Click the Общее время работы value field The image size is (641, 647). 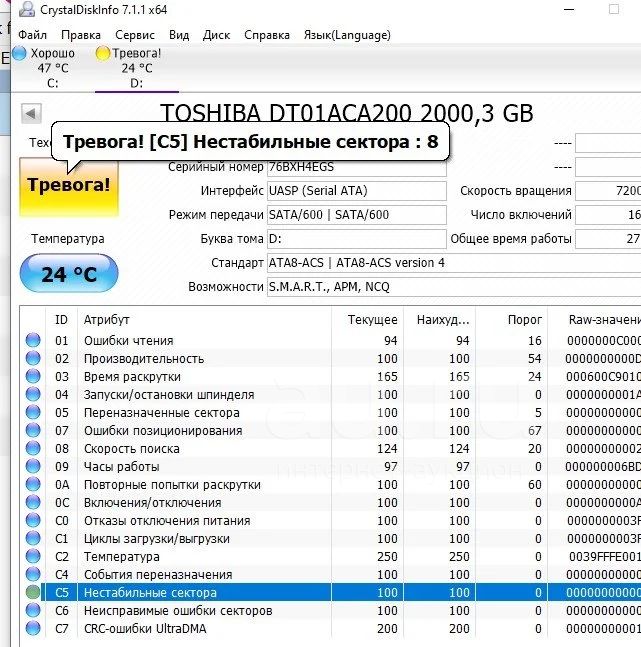pos(608,239)
